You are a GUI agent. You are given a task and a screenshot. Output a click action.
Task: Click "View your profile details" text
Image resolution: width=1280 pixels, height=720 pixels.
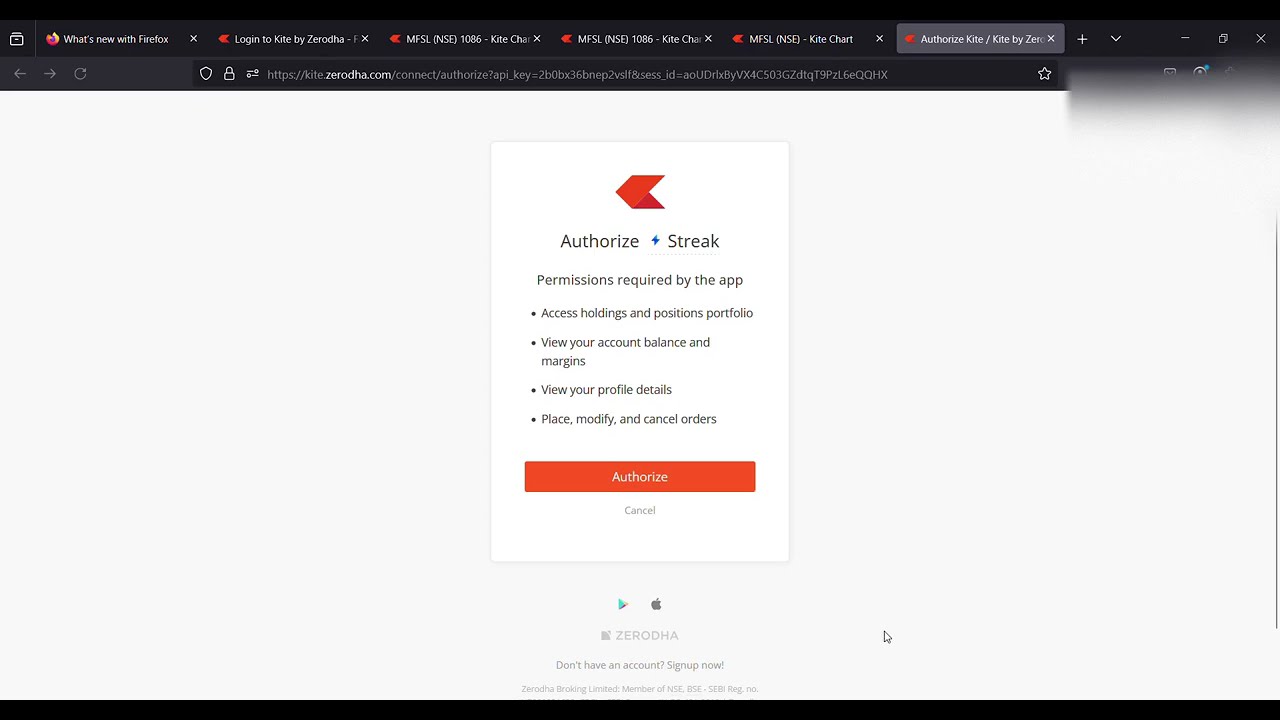pos(606,390)
